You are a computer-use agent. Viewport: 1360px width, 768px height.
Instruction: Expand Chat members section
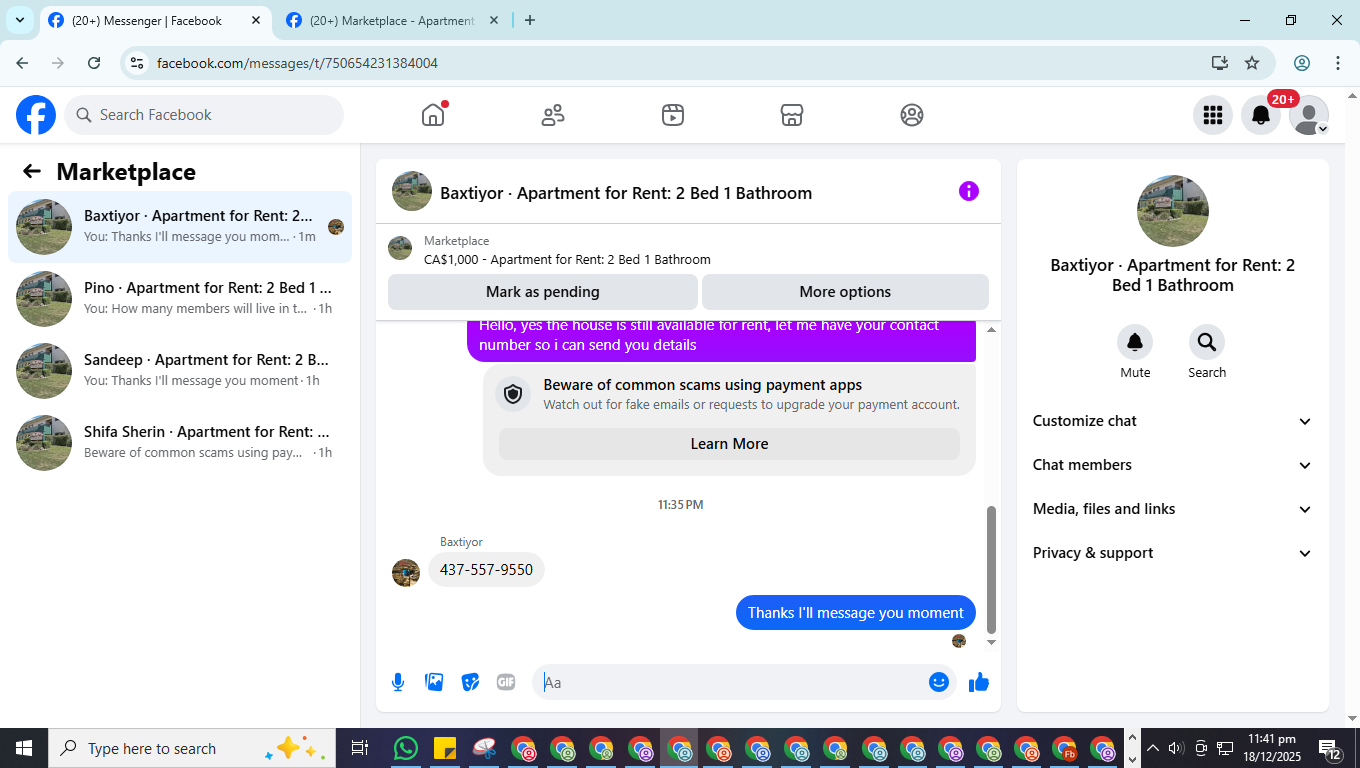click(1172, 465)
